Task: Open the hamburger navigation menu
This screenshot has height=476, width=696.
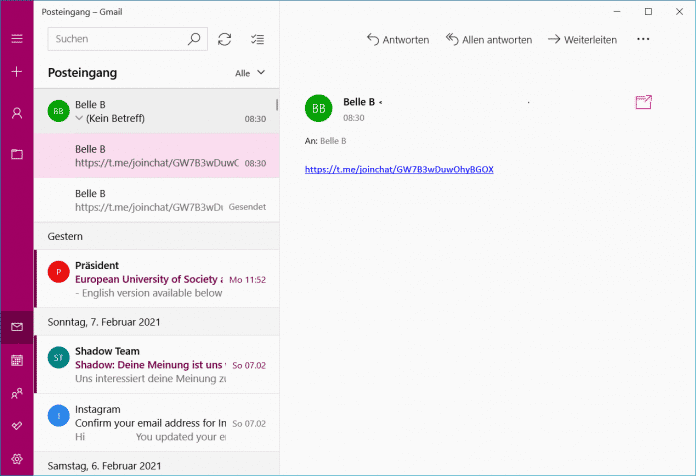Action: tap(17, 39)
